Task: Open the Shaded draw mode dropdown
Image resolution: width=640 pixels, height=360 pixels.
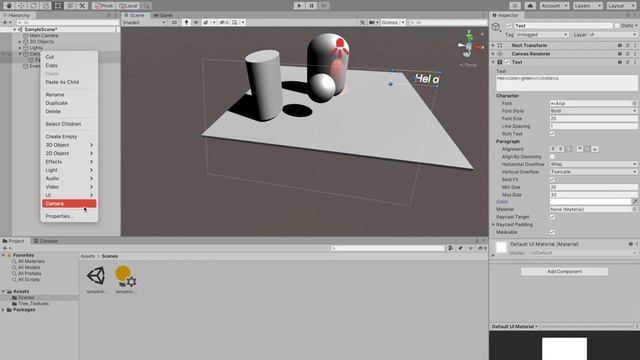Action: (144, 22)
